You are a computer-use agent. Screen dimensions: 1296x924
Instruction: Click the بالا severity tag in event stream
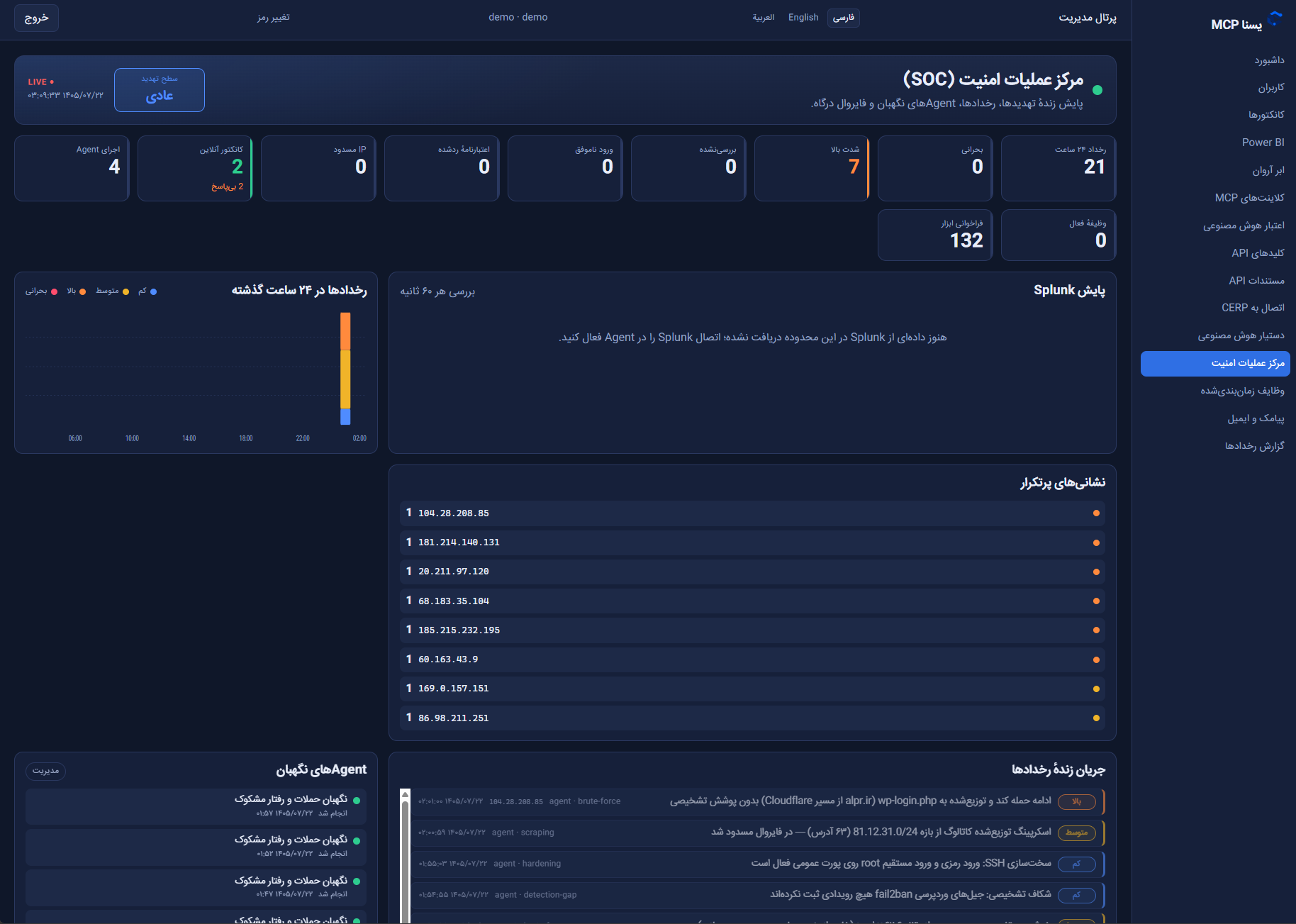coord(1077,802)
